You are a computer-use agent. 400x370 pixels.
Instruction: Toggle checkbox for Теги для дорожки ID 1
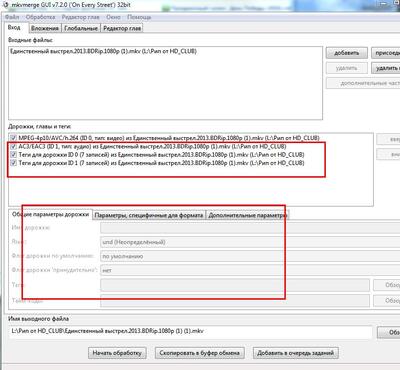click(x=13, y=163)
